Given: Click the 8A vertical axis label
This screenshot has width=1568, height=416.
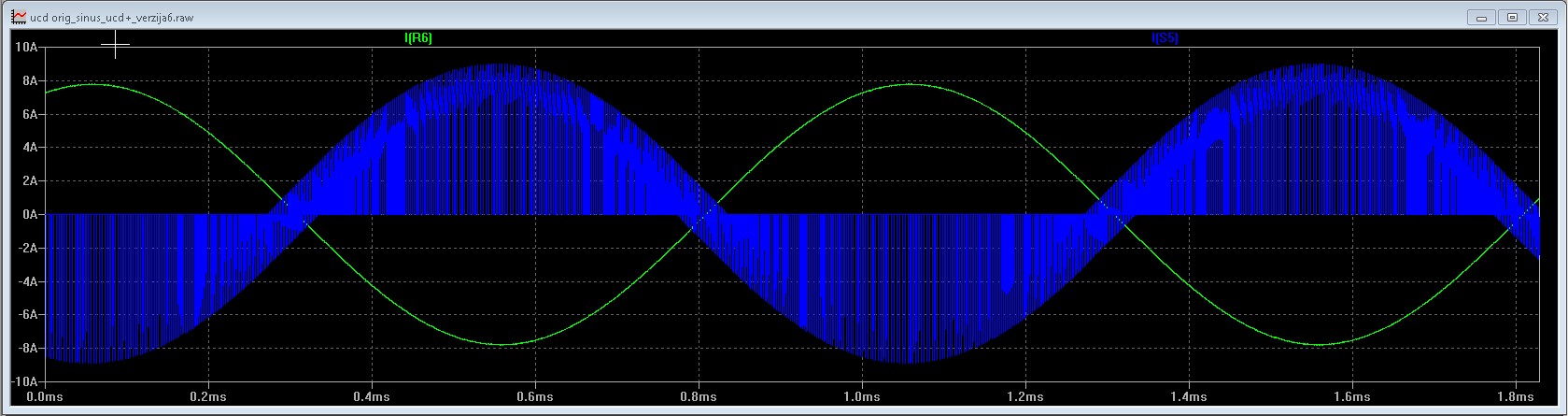Looking at the screenshot, I should 28,81.
